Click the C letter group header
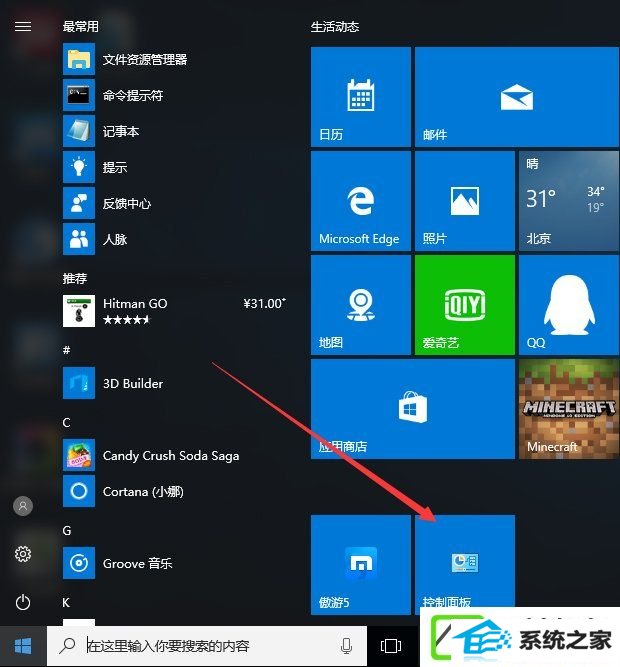620x667 pixels. pyautogui.click(x=66, y=422)
